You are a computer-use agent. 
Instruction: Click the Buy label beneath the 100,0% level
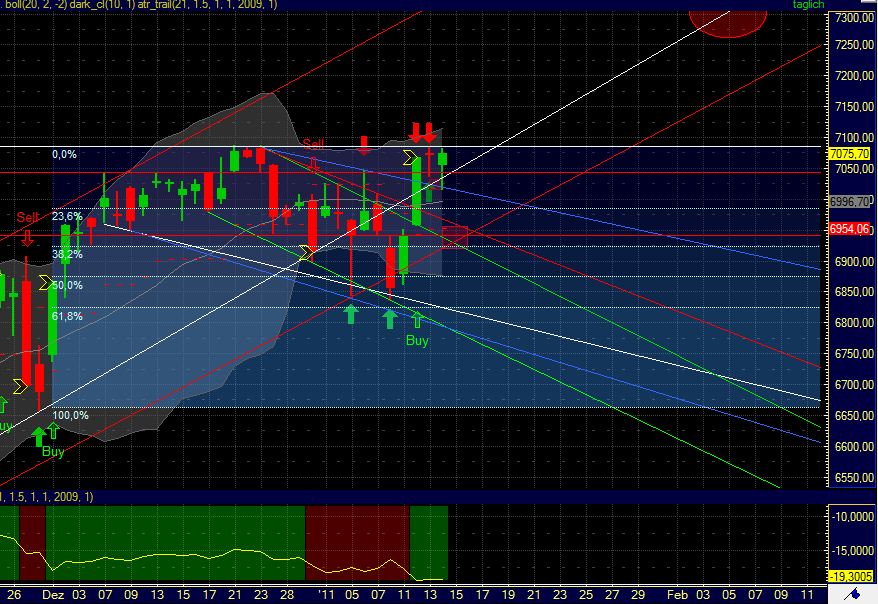coord(53,451)
